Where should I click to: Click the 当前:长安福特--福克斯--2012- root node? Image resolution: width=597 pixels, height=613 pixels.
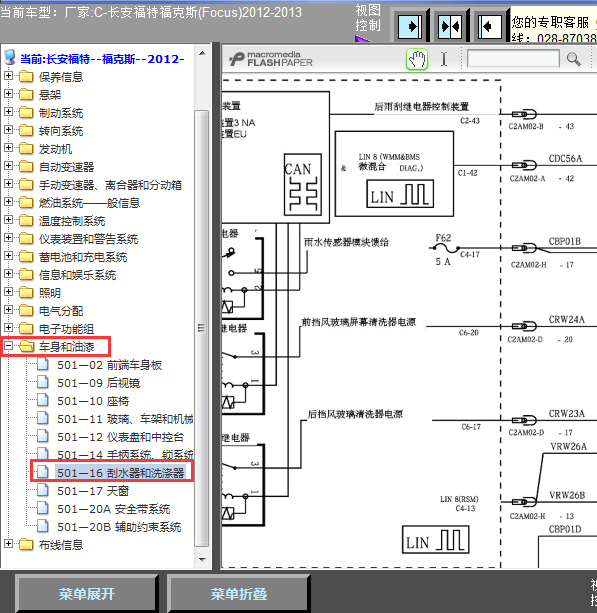click(102, 59)
